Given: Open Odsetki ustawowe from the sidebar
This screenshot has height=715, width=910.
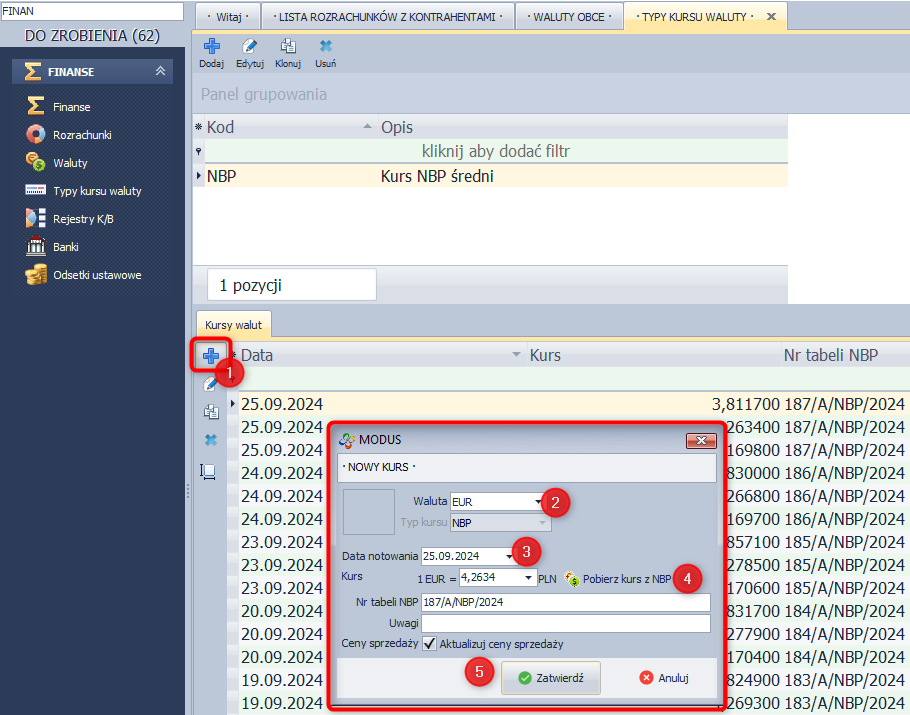Looking at the screenshot, I should (96, 275).
